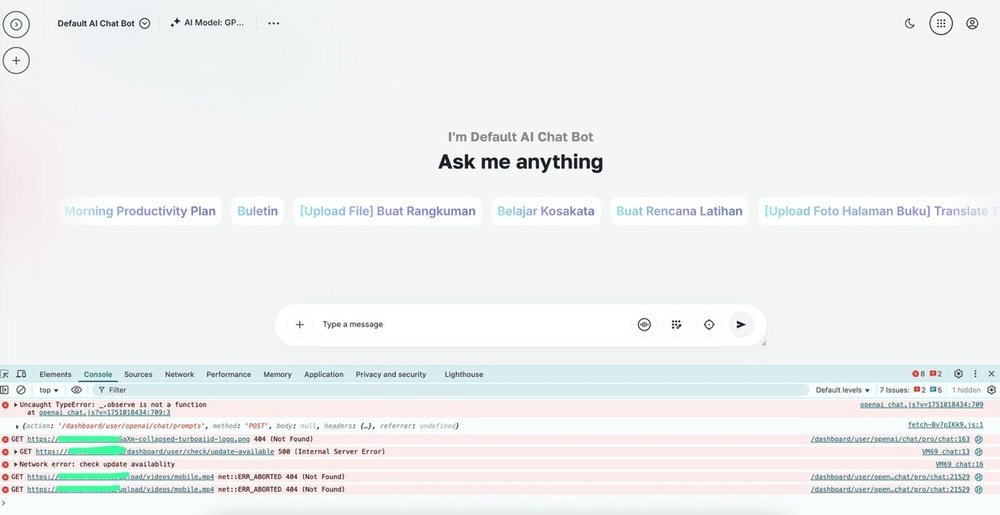1000x515 pixels.
Task: Click the voice waveform icon in message bar
Action: point(645,324)
